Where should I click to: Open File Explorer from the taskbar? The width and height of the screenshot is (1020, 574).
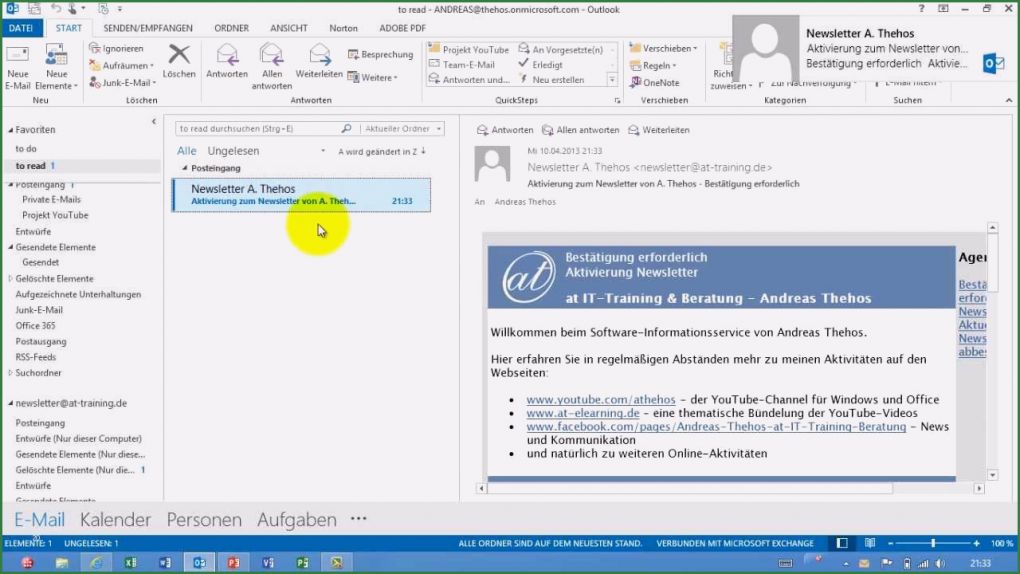62,563
